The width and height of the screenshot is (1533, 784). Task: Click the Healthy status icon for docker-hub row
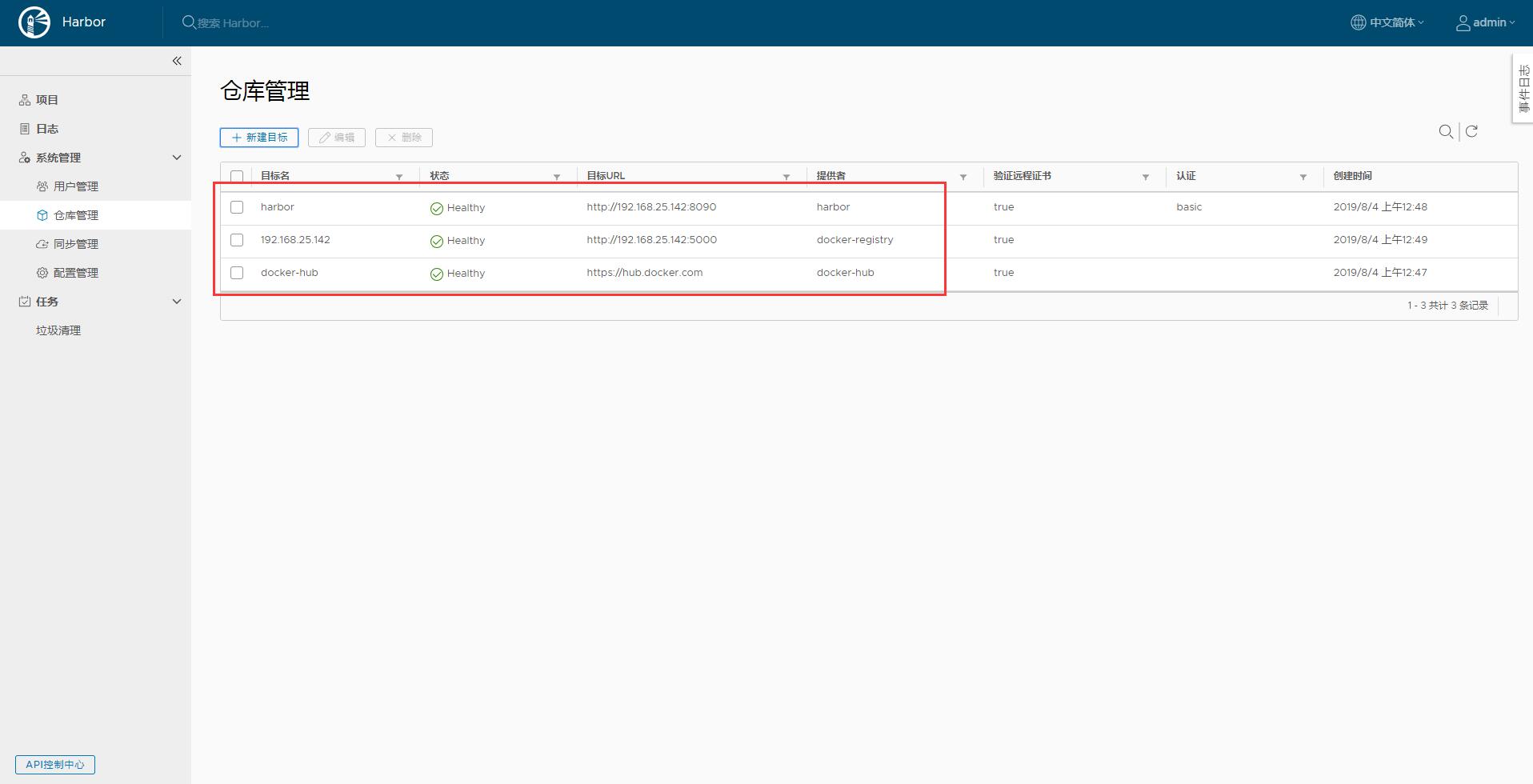(x=437, y=274)
